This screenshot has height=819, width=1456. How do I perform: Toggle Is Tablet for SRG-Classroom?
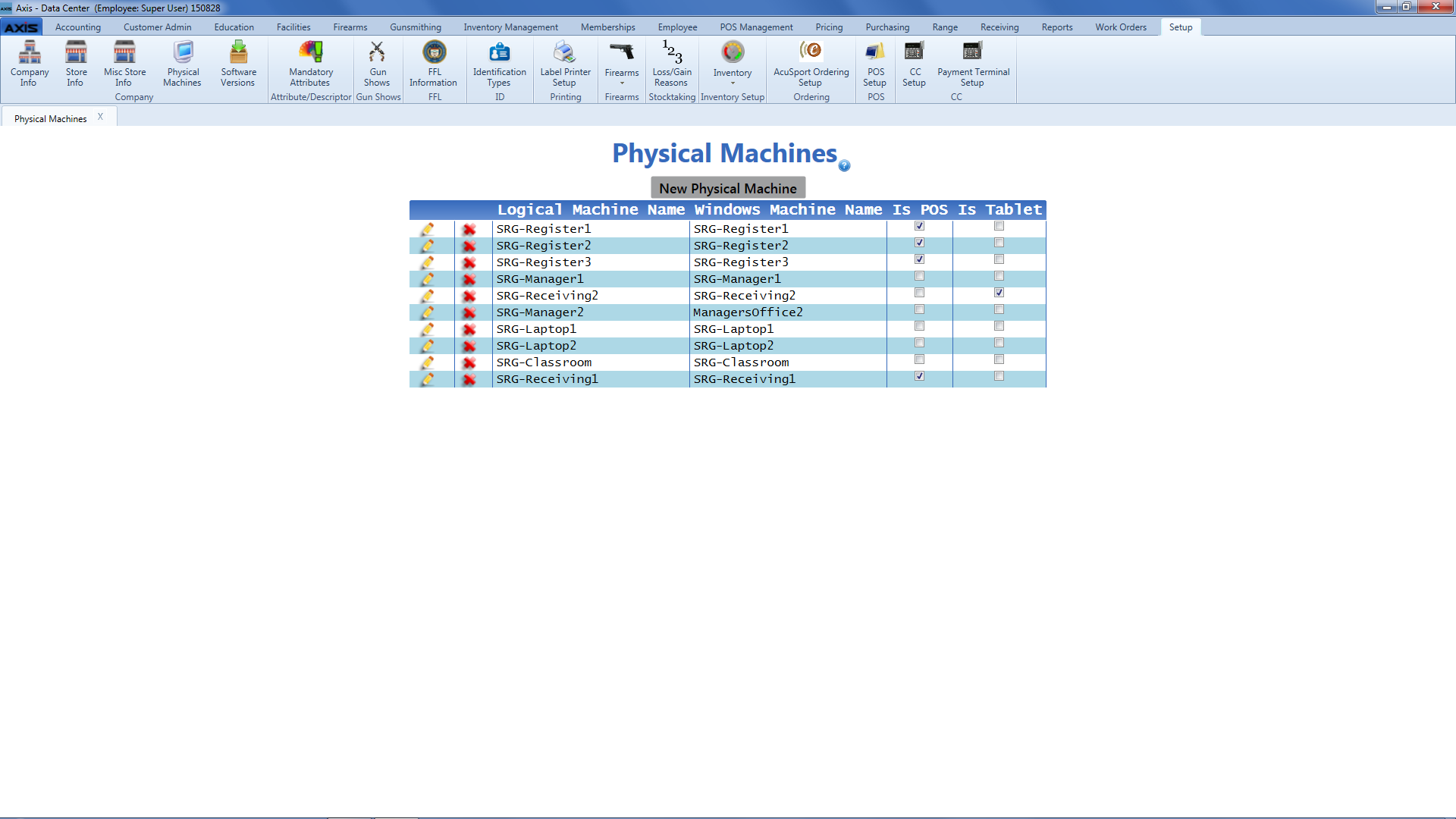(x=999, y=359)
